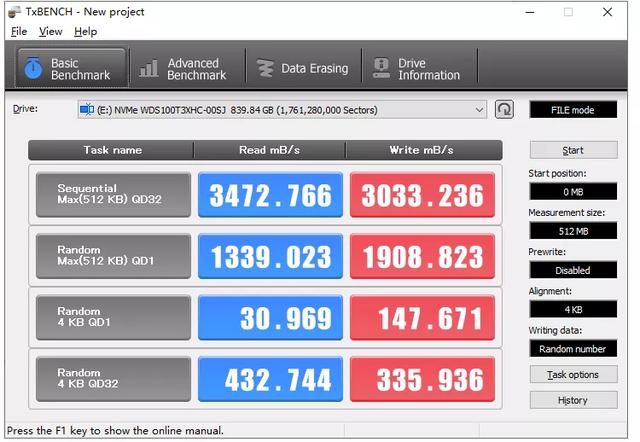This screenshot has height=442, width=640.
Task: Click the TxBENCH app icon in the title bar
Action: [14, 12]
